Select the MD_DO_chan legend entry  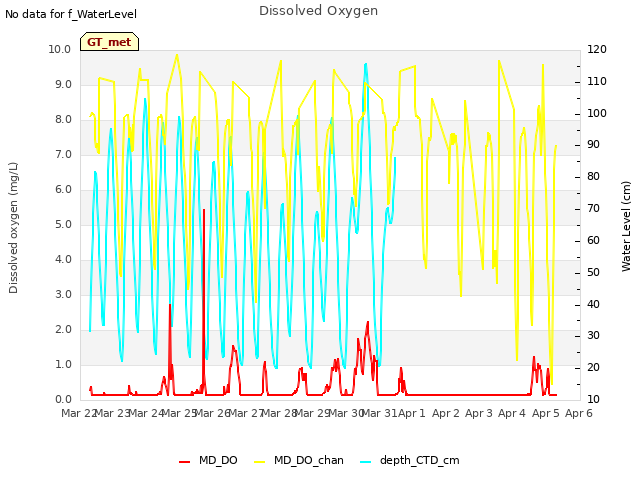[x=299, y=460]
